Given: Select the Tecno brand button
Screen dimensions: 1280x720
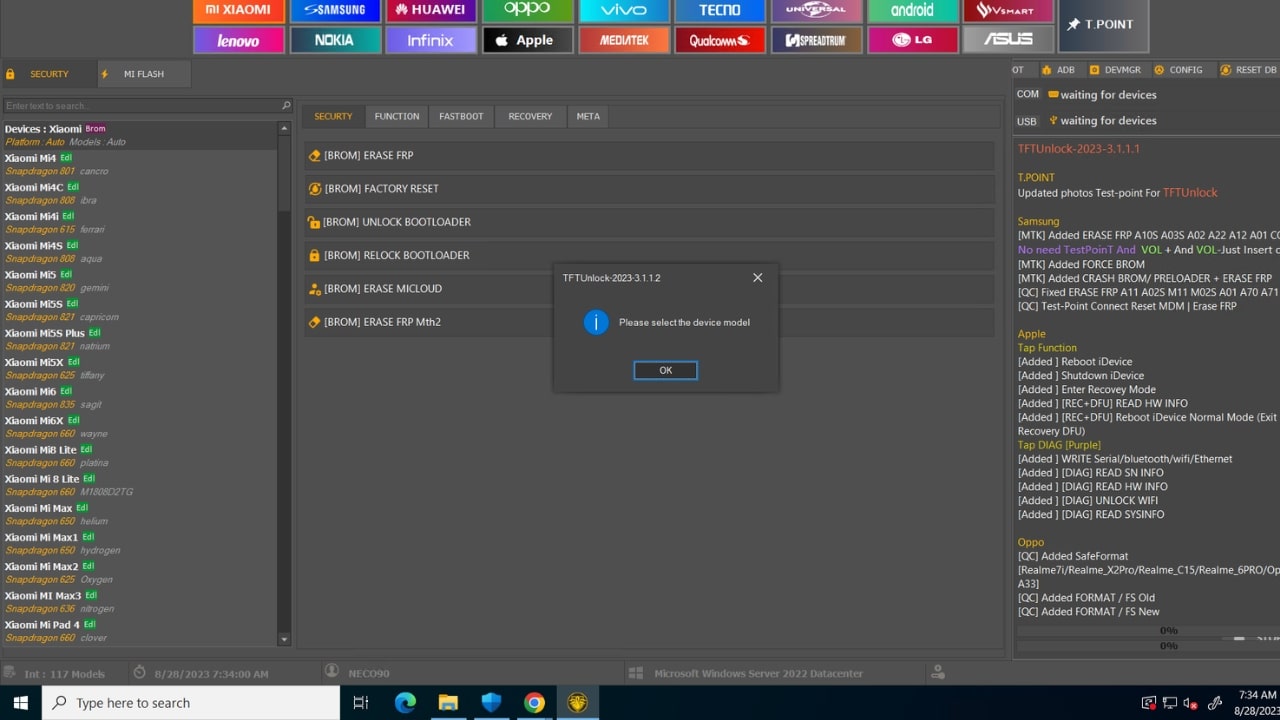Looking at the screenshot, I should tap(720, 10).
